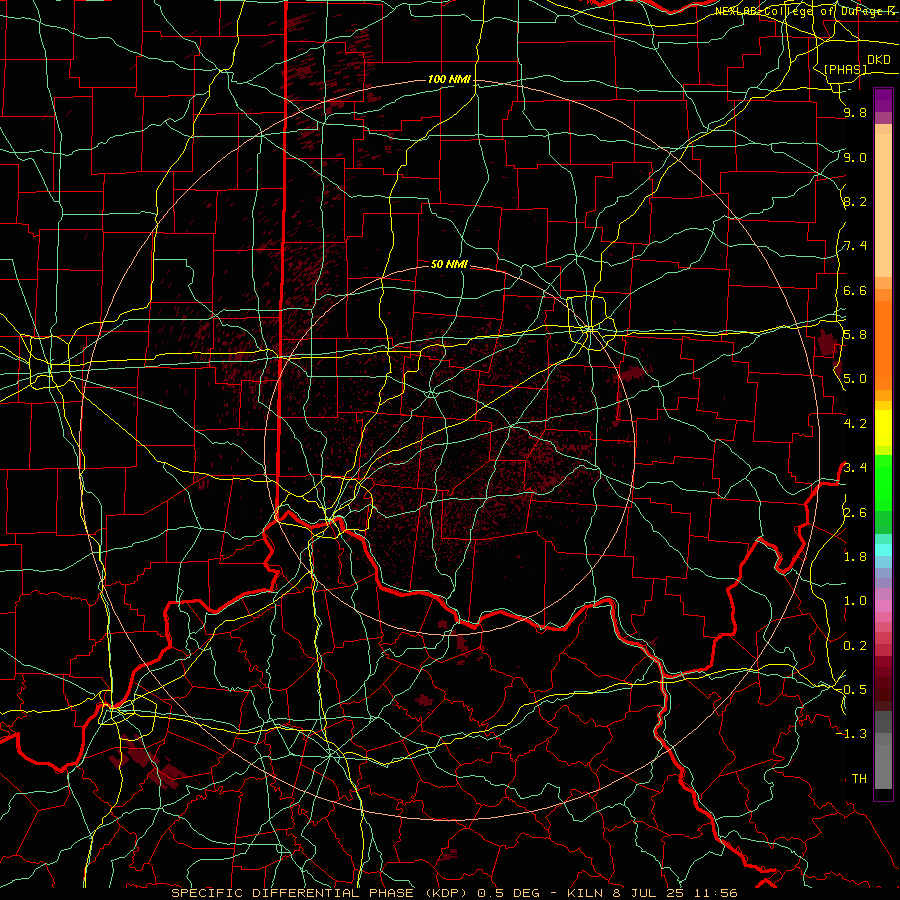
Task: Click the 9.0 legend value
Action: pyautogui.click(x=855, y=158)
